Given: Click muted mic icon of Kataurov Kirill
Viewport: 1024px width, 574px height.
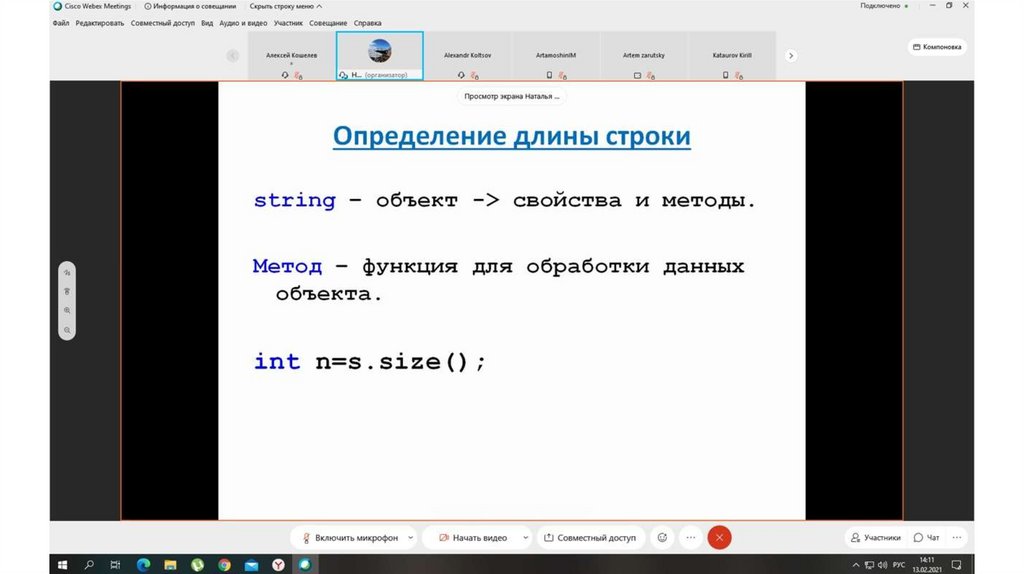Looking at the screenshot, I should click(739, 76).
